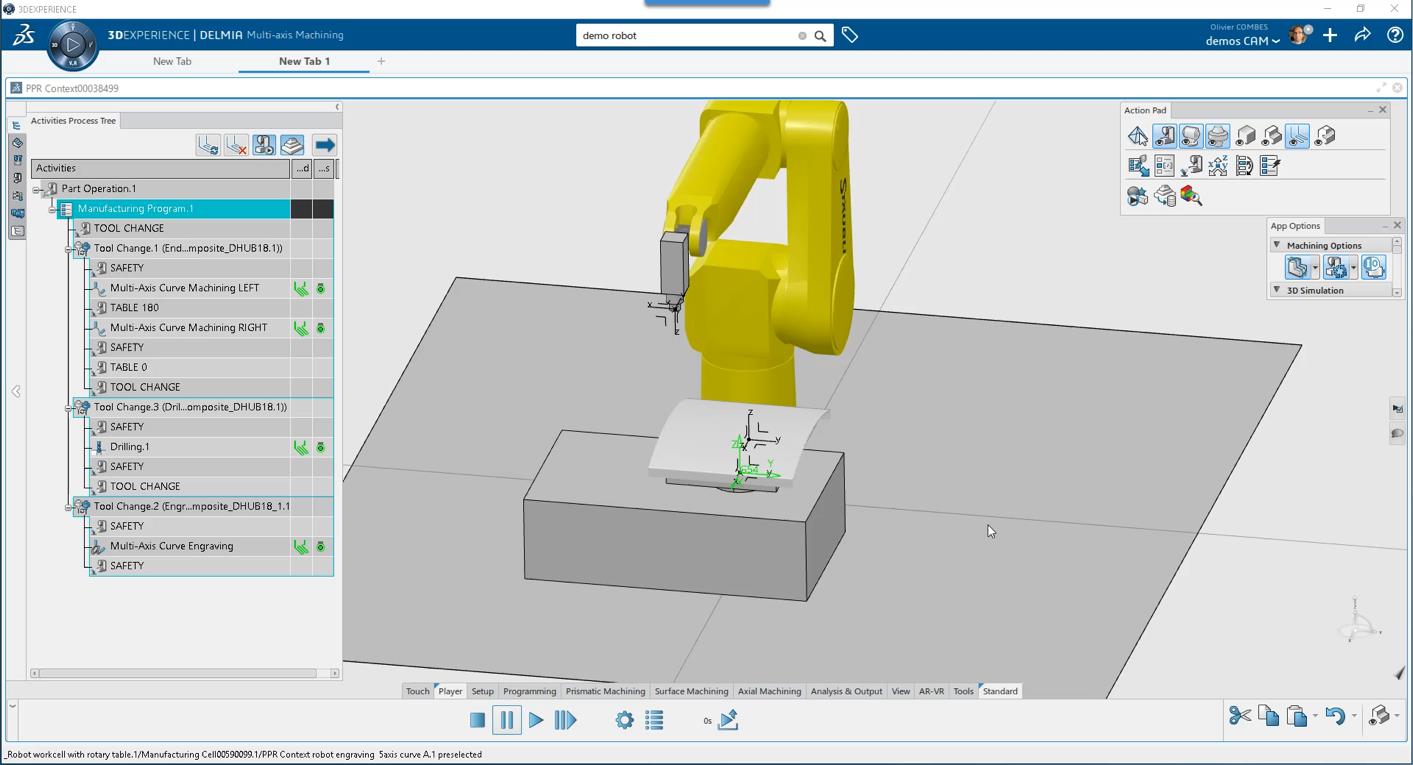Open the compass play button logo
The width and height of the screenshot is (1413, 765).
pyautogui.click(x=73, y=45)
